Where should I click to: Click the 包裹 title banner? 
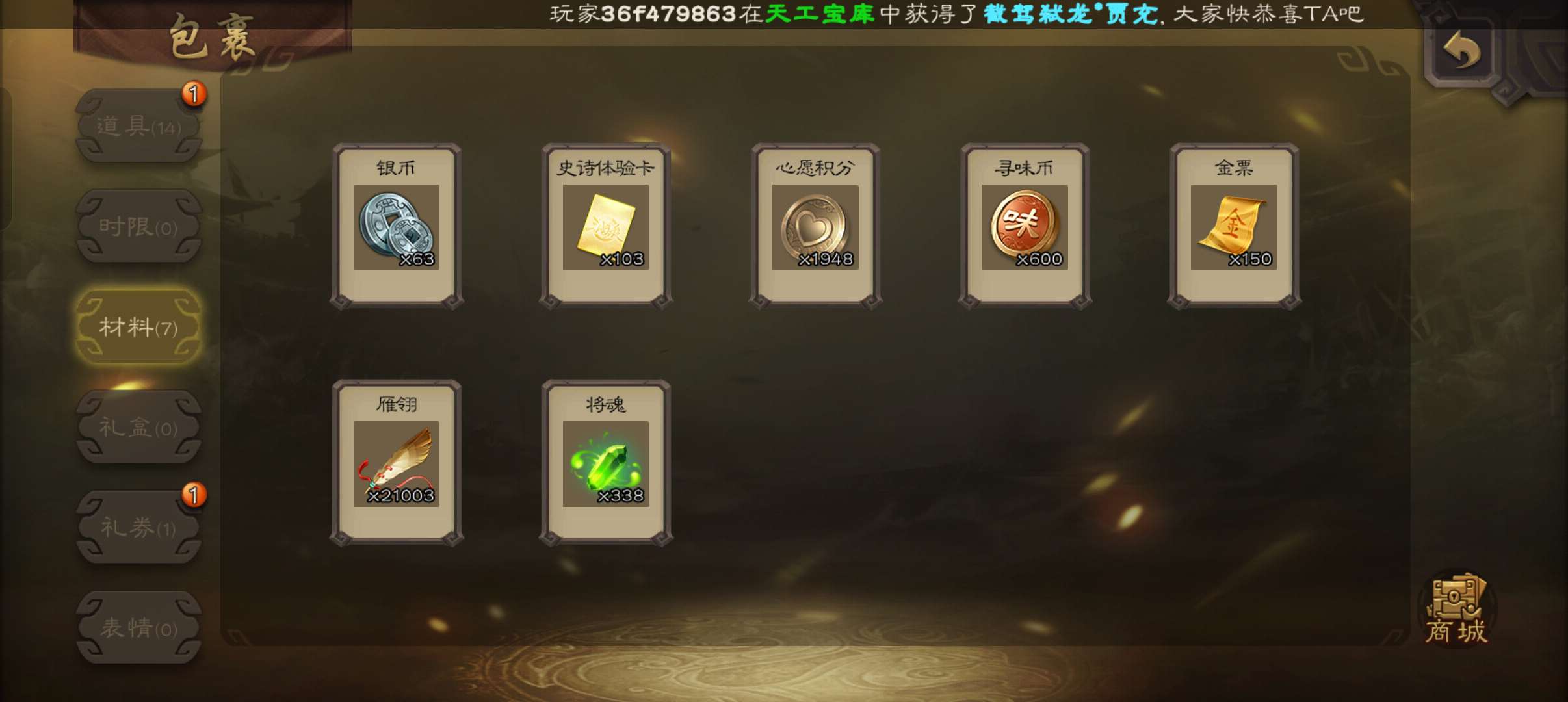[213, 36]
